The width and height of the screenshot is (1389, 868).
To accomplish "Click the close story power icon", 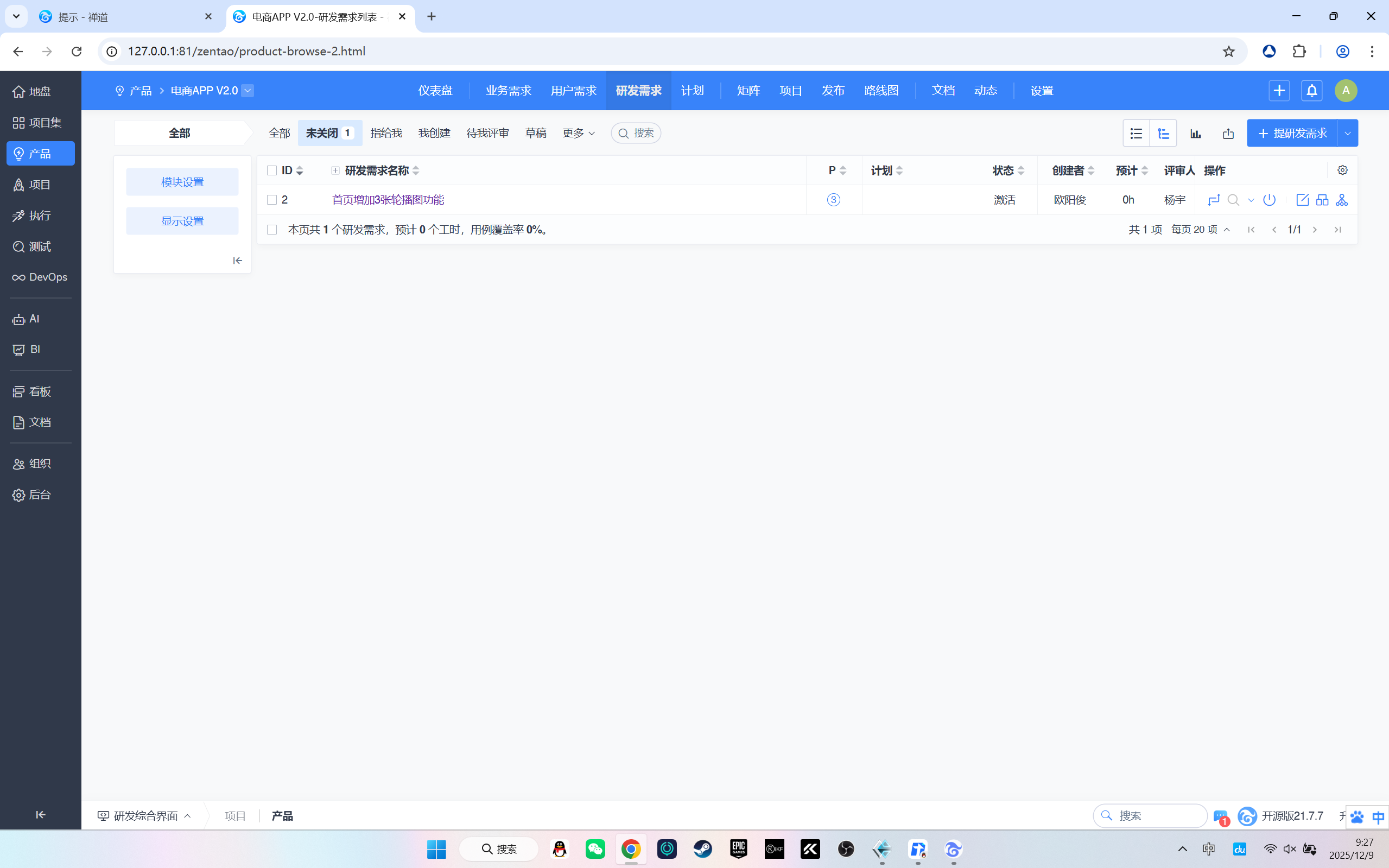I will pos(1269,200).
